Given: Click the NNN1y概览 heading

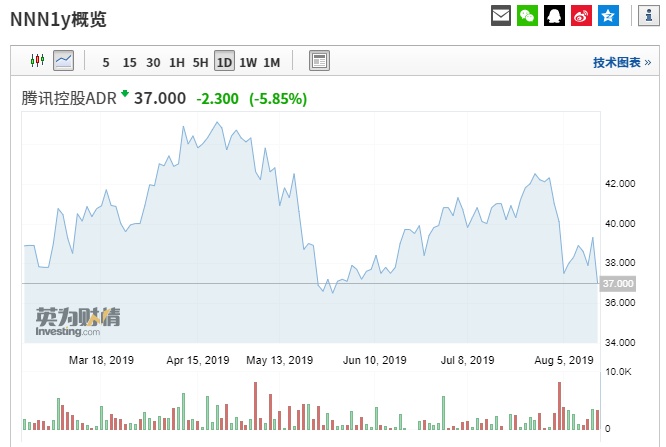Looking at the screenshot, I should pos(58,20).
